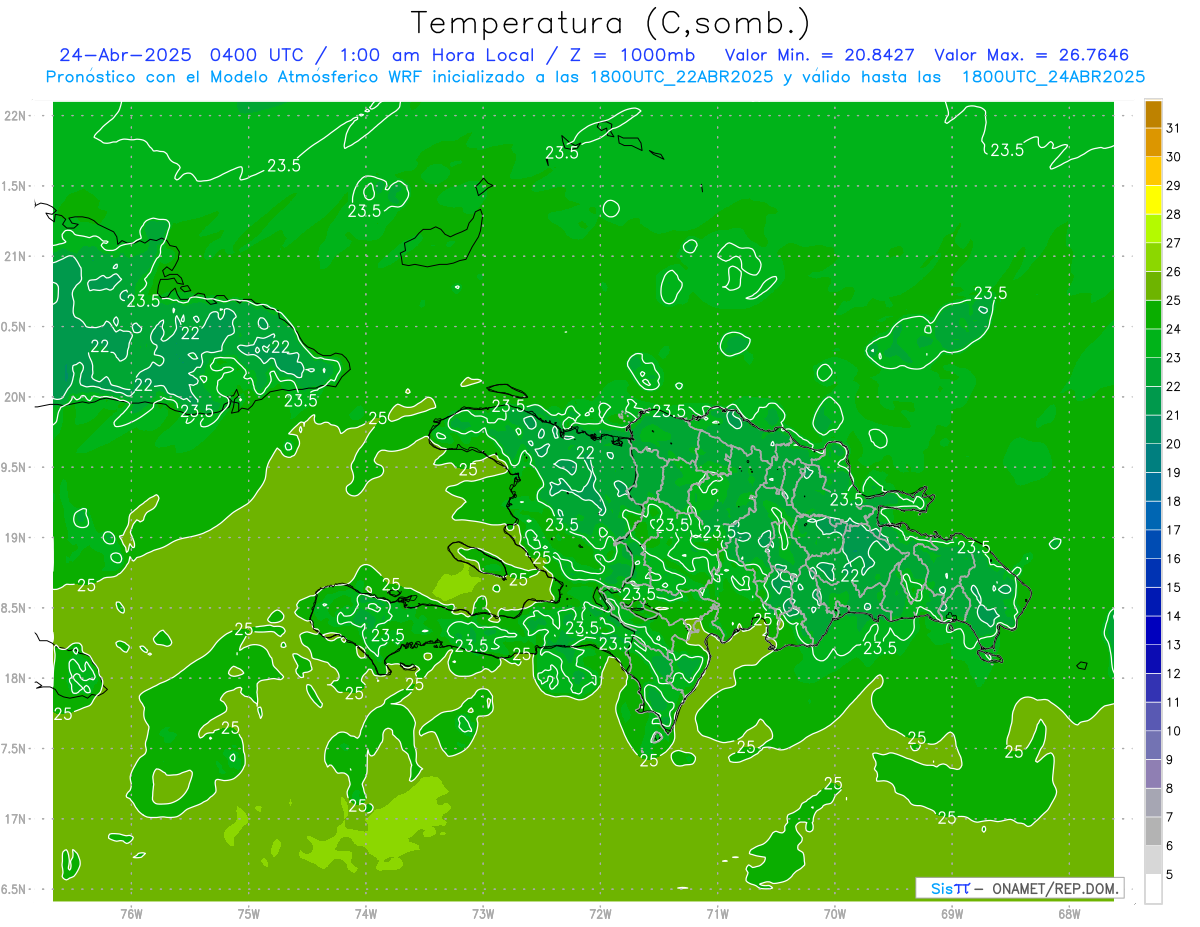Click the "70W" longitude axis label
The width and height of the screenshot is (1200, 927).
coord(835,914)
